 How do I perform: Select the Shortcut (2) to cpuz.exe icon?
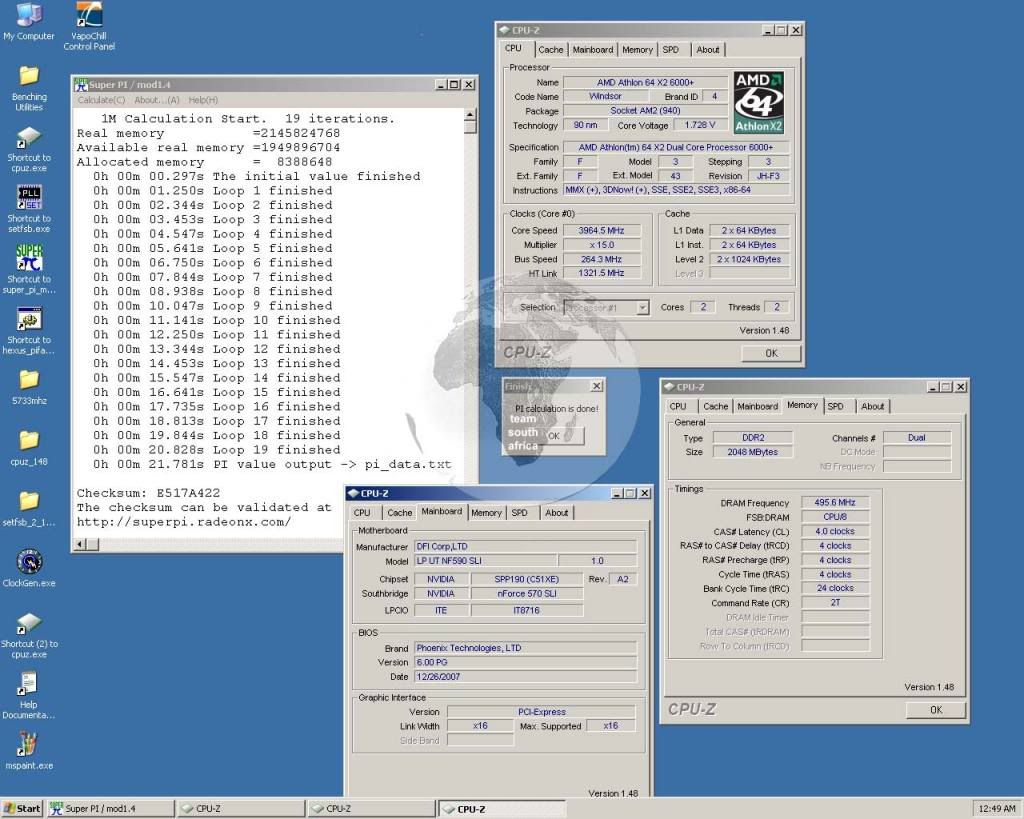29,635
